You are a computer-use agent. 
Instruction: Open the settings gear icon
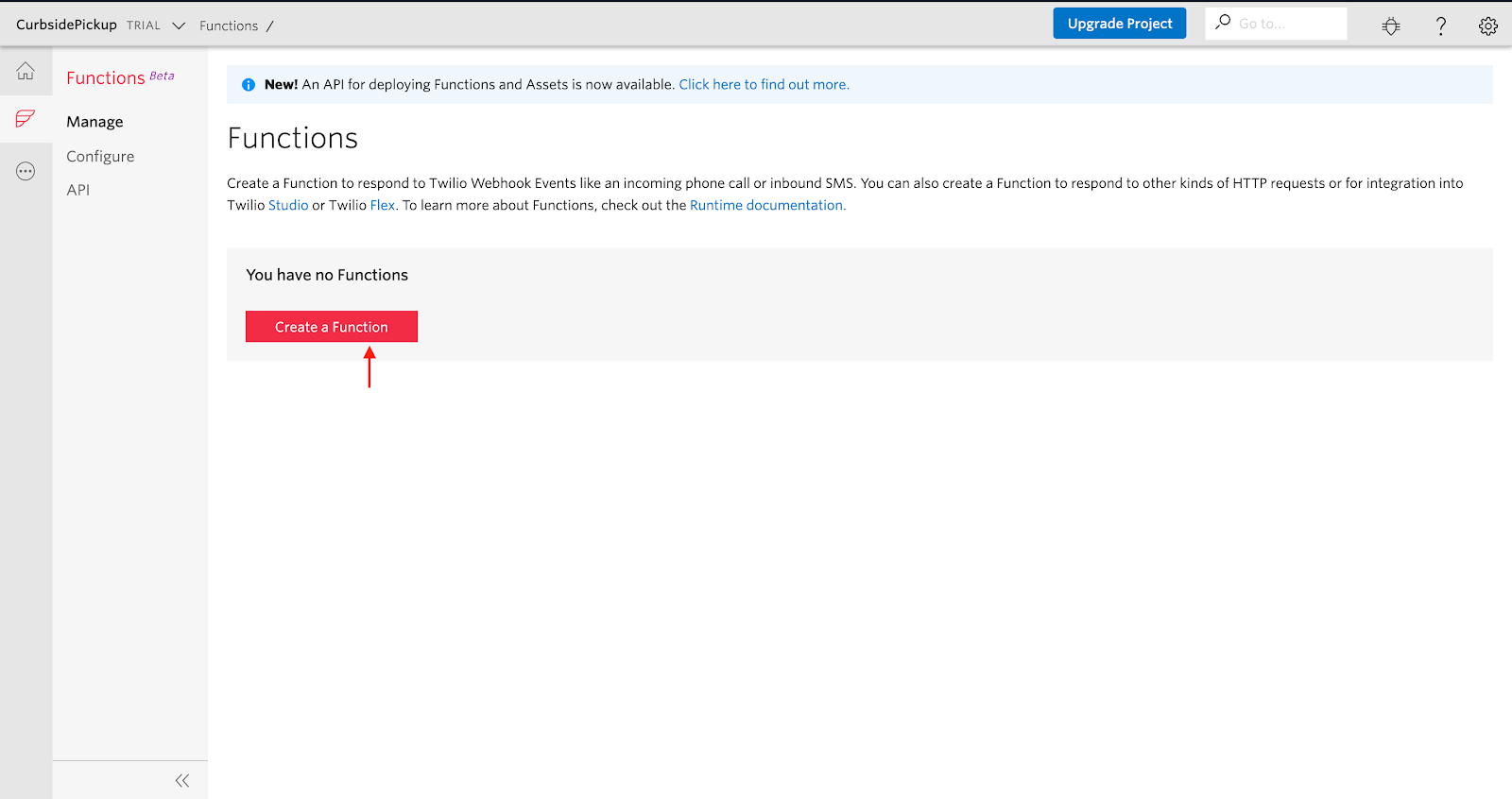coord(1488,26)
